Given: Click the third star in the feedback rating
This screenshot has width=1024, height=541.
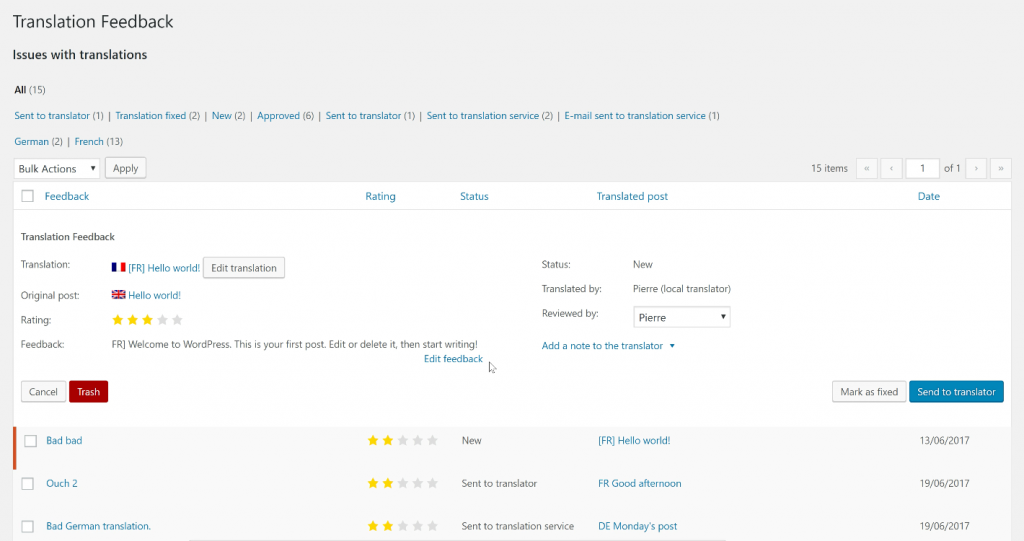Looking at the screenshot, I should (148, 320).
